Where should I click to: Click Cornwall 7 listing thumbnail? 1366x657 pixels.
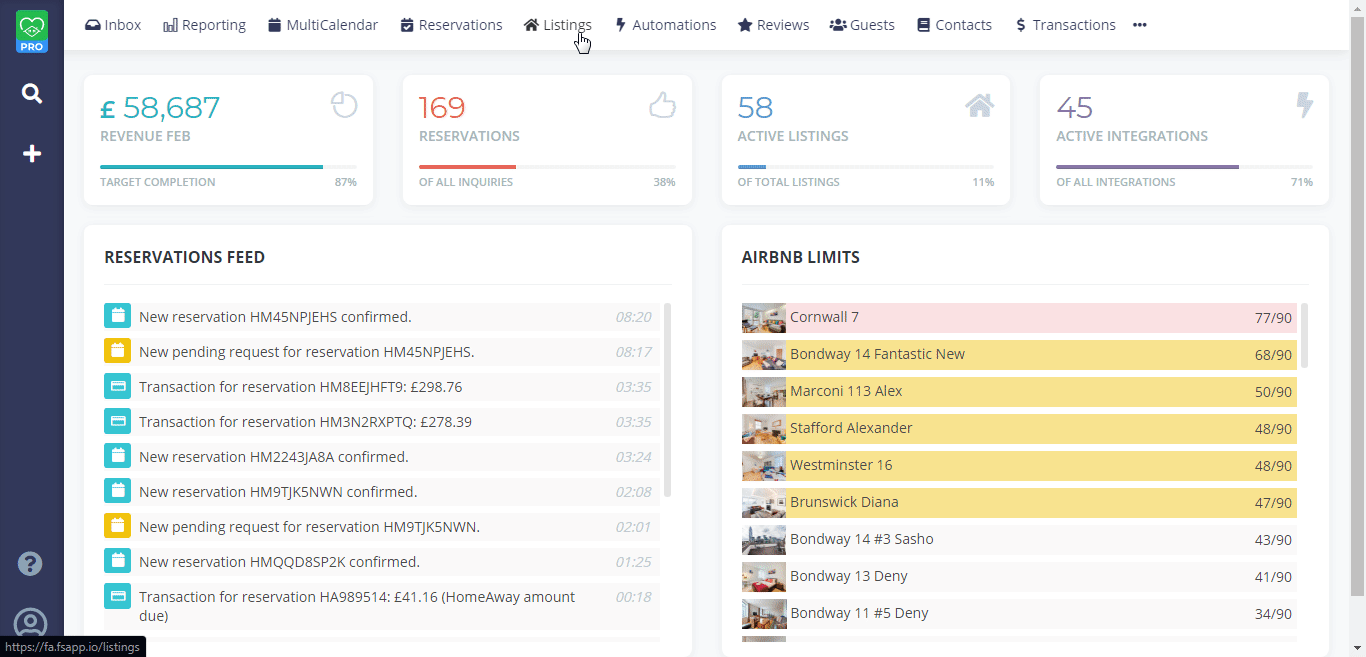pyautogui.click(x=764, y=318)
